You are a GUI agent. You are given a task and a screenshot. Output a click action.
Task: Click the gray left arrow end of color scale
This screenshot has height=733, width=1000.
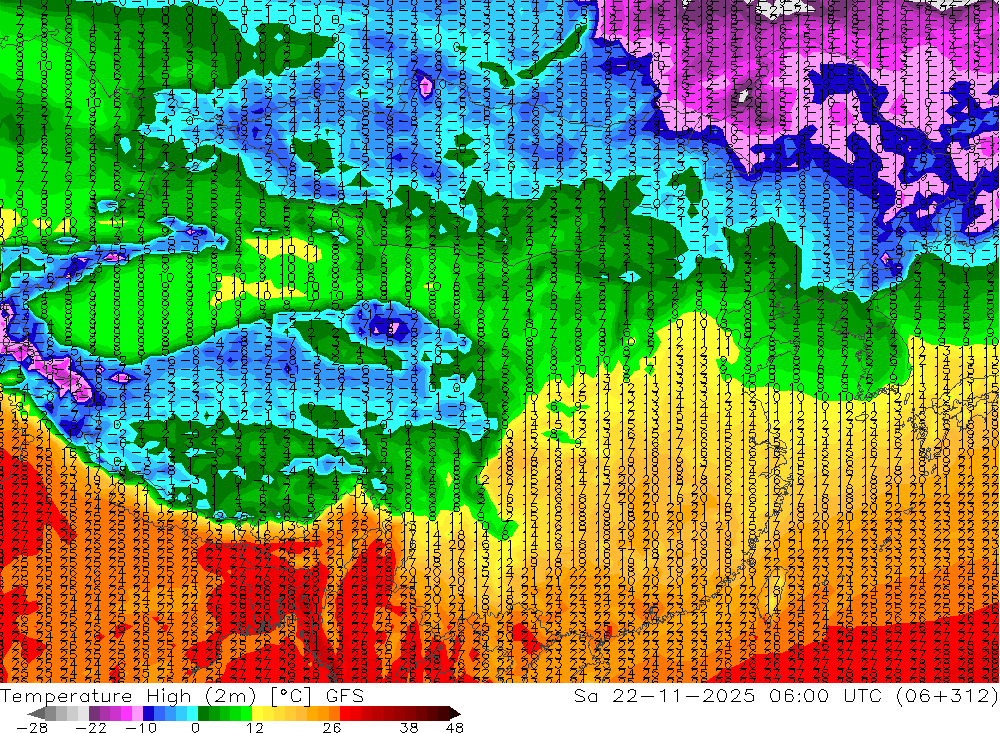coord(37,713)
